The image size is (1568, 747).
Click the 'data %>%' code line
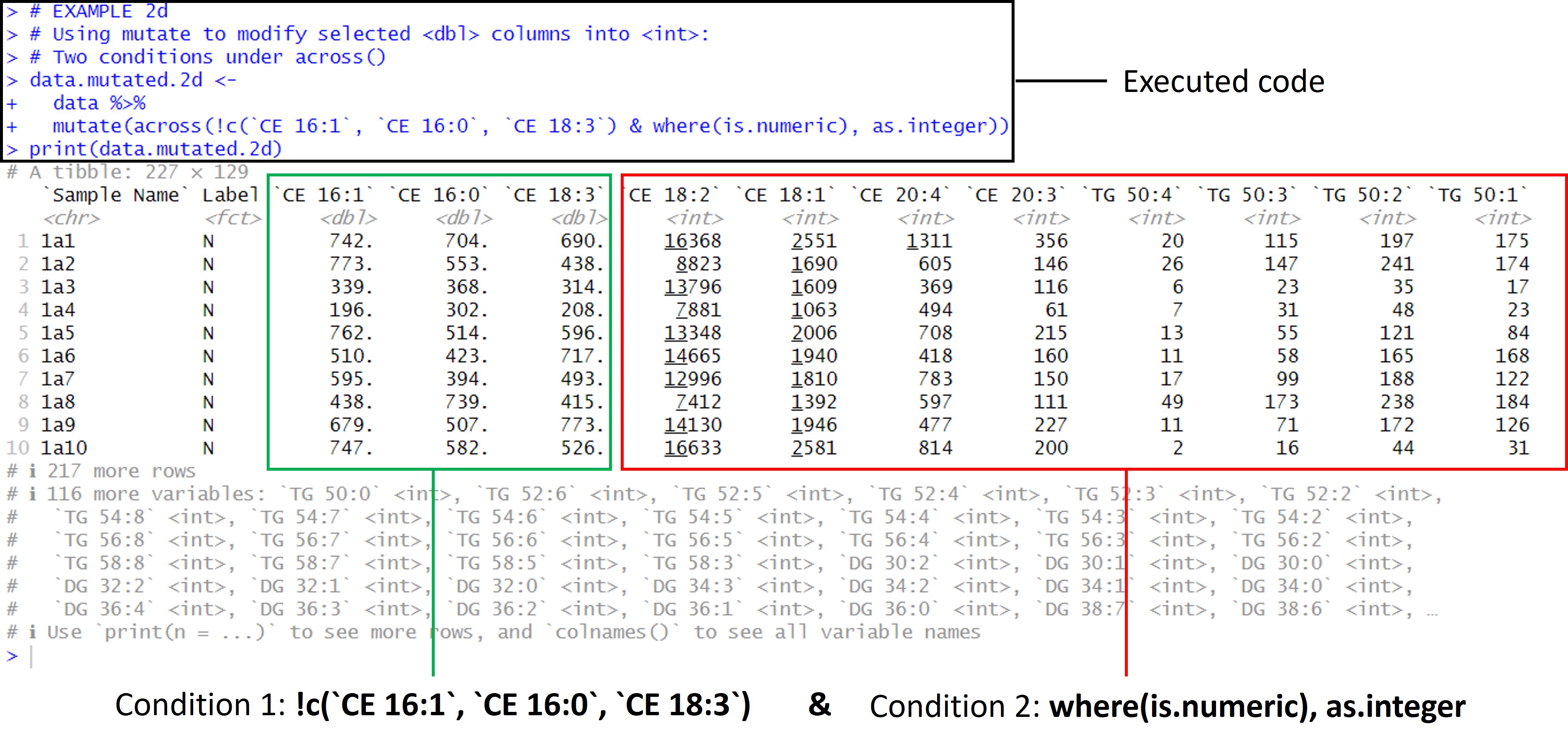[76, 103]
